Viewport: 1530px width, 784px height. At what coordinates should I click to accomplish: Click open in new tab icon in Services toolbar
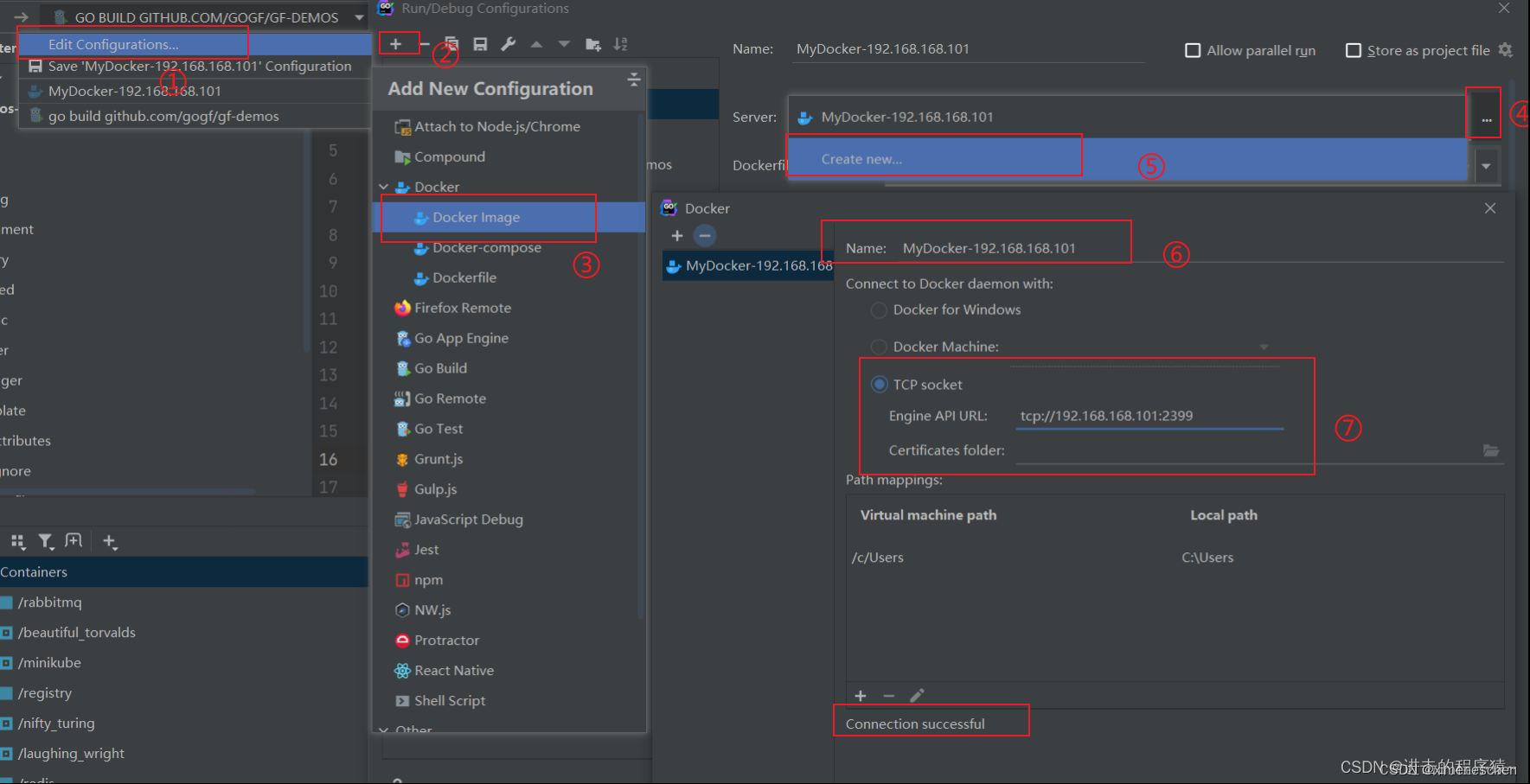tap(74, 541)
